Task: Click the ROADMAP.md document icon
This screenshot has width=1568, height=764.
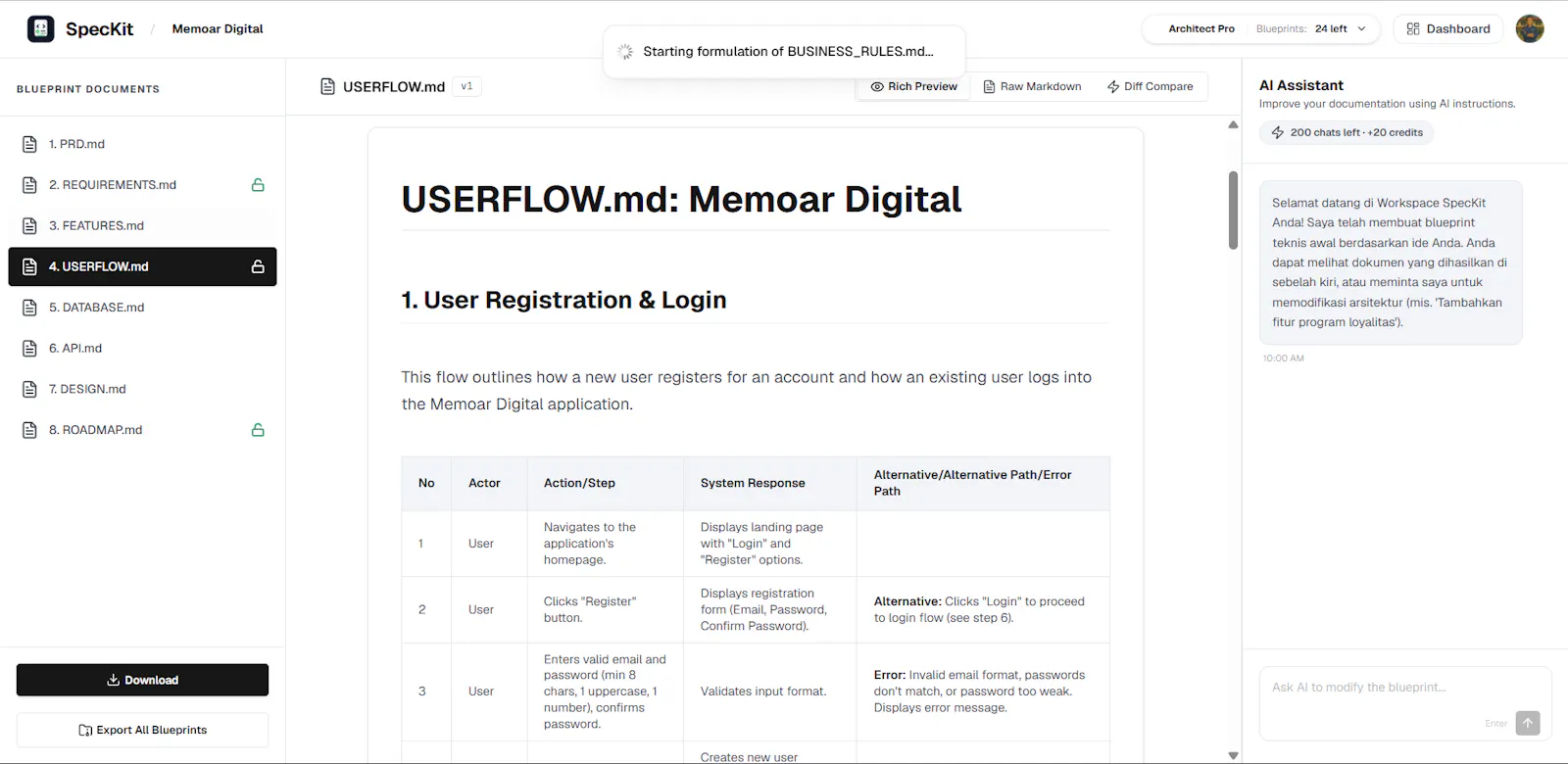Action: tap(29, 430)
